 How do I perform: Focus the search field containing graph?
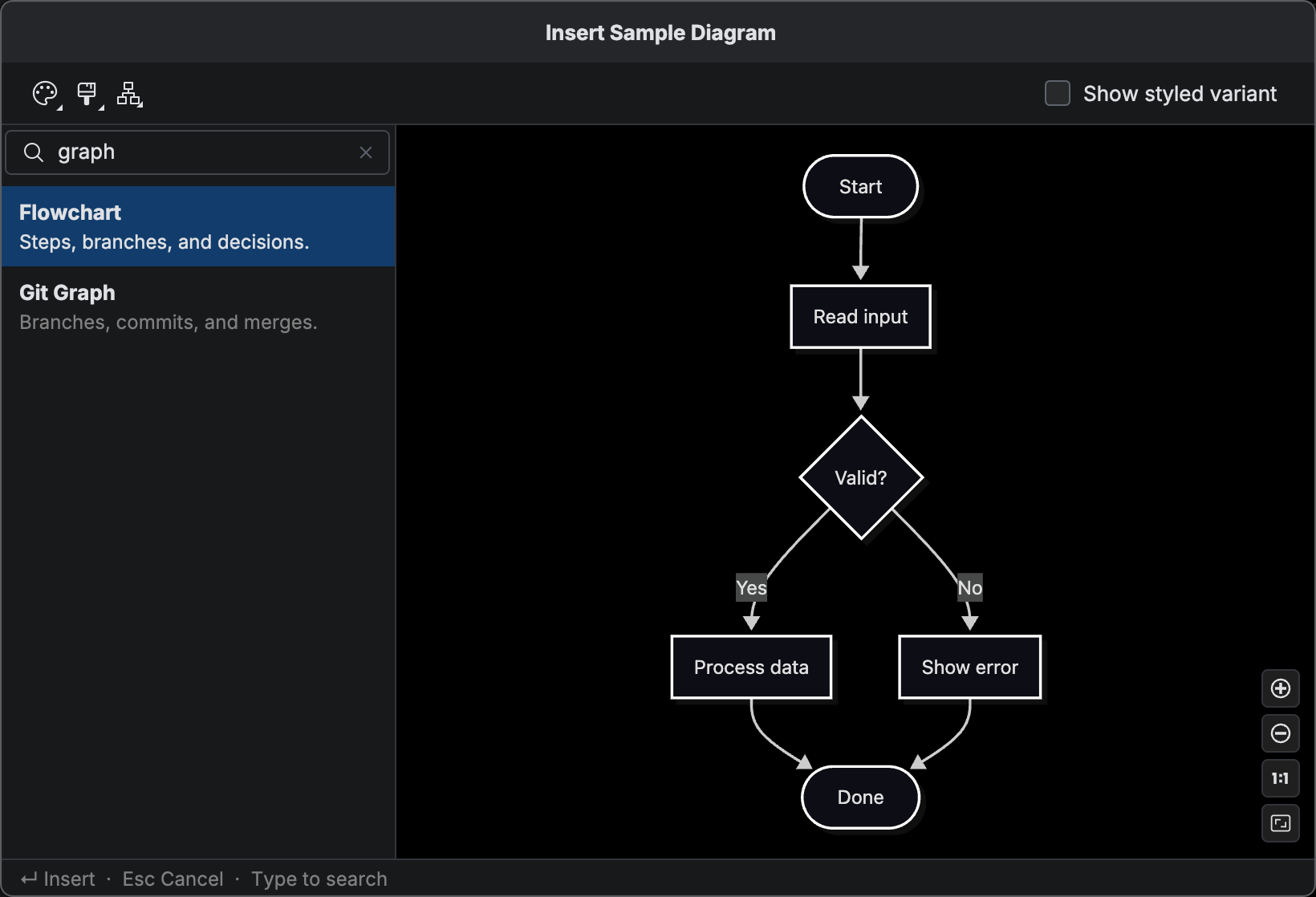click(x=197, y=152)
